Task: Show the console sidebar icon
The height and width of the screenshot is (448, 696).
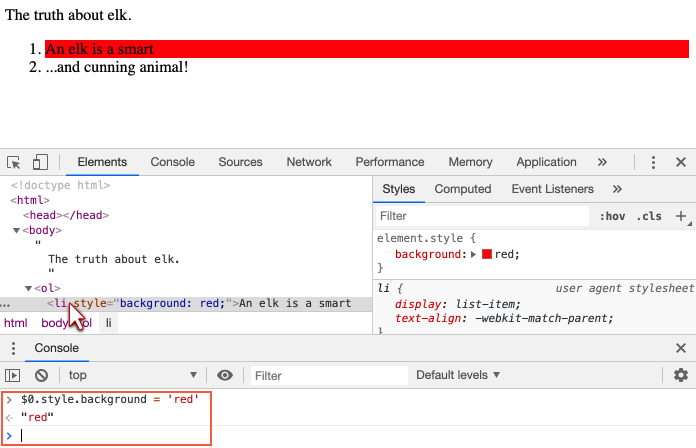Action: point(13,375)
